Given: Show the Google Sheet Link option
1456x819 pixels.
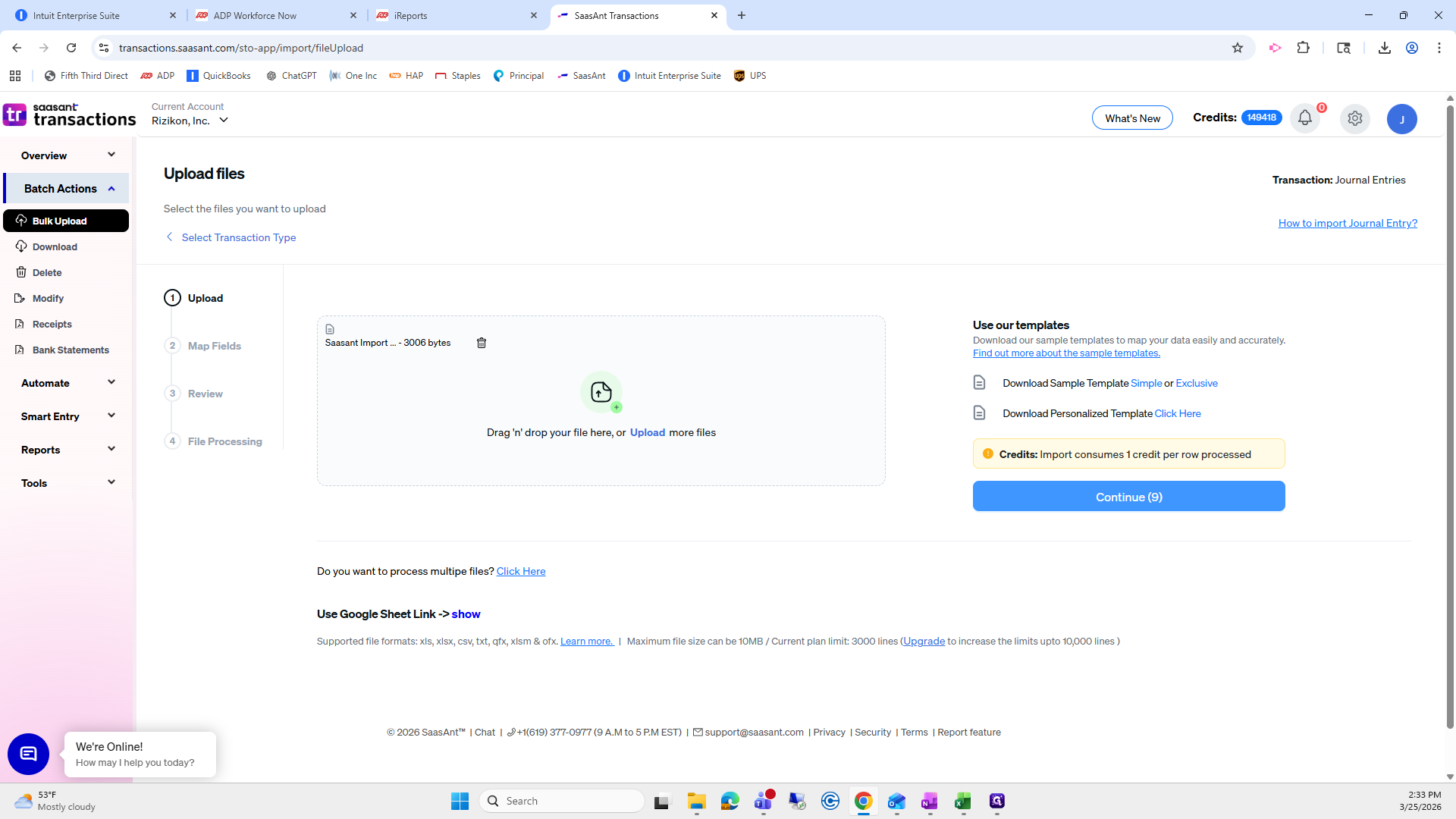Looking at the screenshot, I should point(466,614).
